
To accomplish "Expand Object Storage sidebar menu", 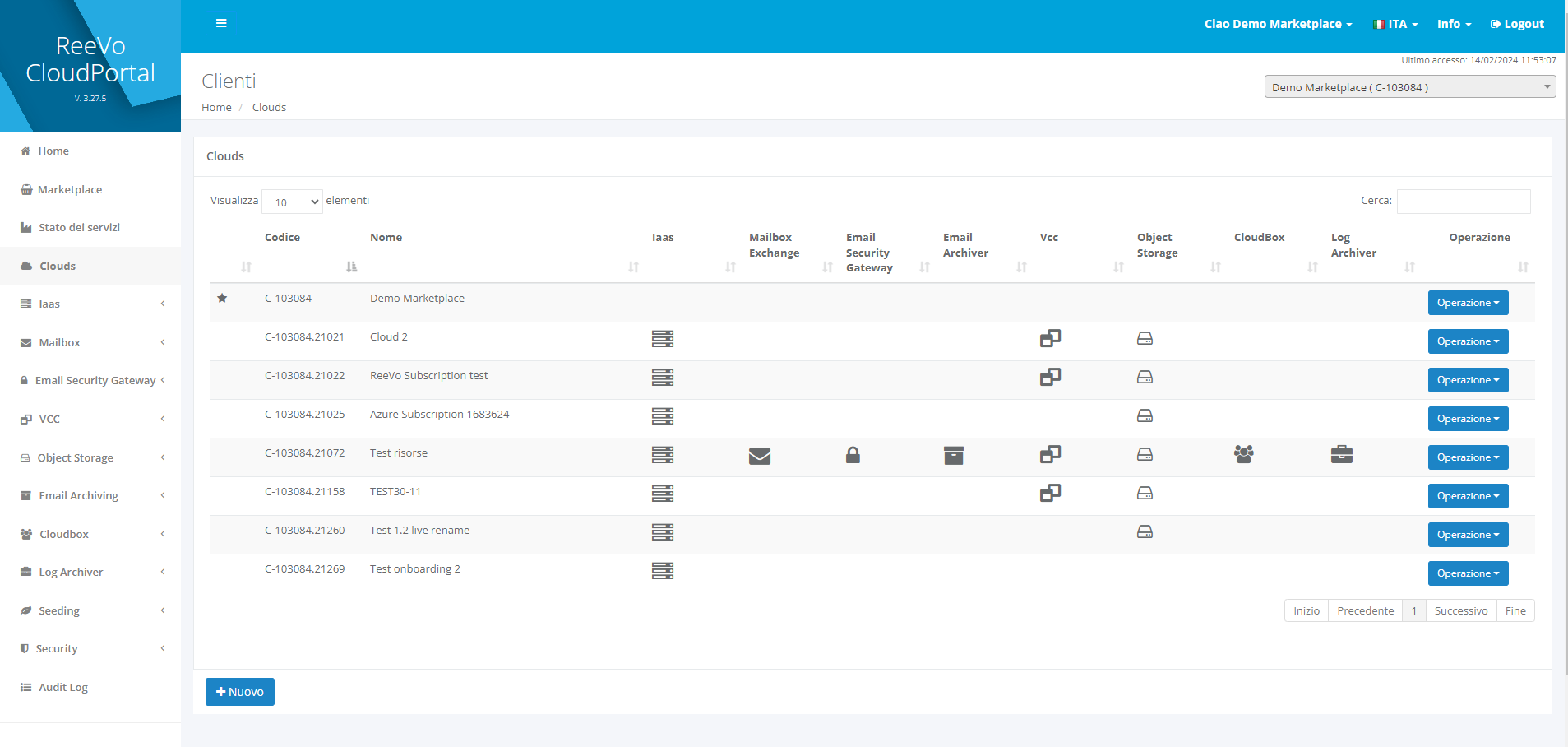I will click(90, 457).
